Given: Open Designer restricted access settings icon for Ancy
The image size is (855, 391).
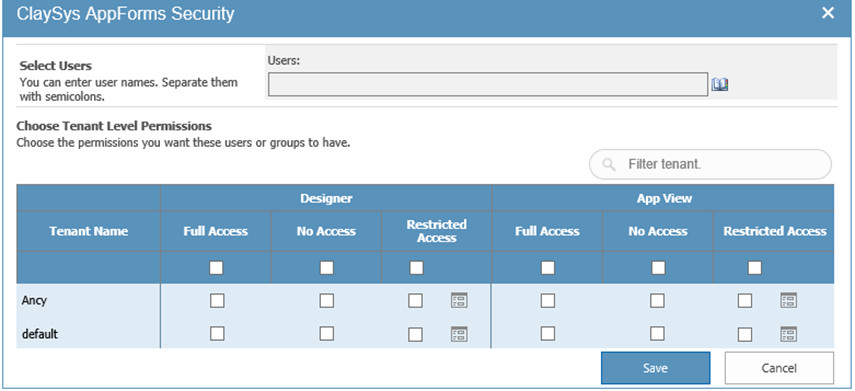Looking at the screenshot, I should 459,300.
